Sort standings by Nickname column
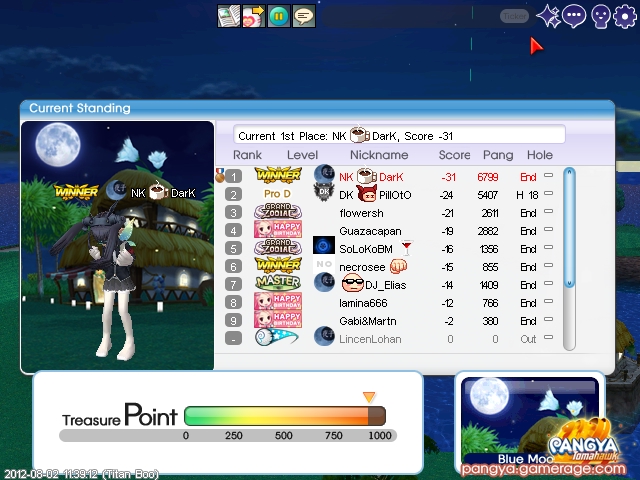This screenshot has width=640, height=480. coord(379,155)
